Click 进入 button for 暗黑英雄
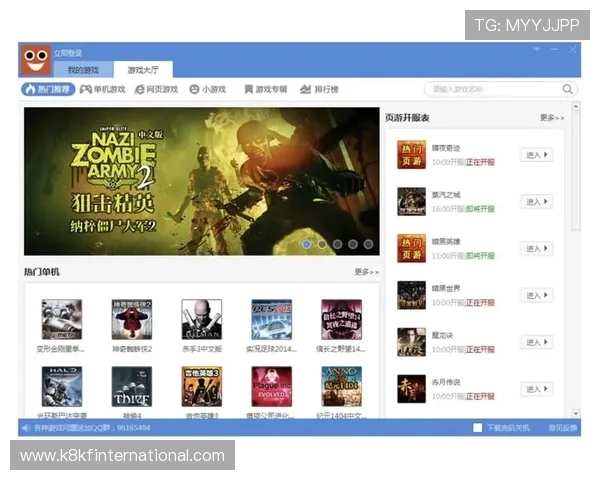Viewport: 600px width, 480px height. pyautogui.click(x=536, y=248)
